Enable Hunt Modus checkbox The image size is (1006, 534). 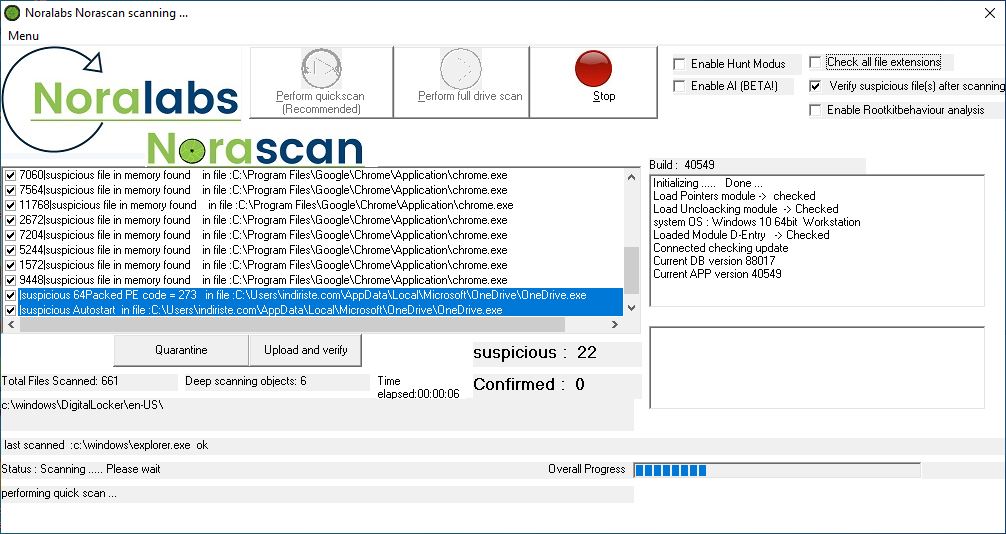pos(679,64)
